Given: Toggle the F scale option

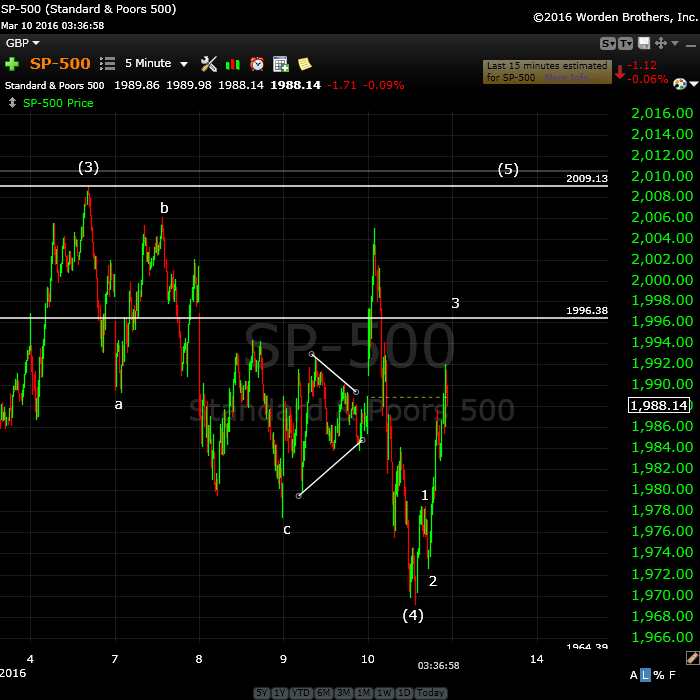Looking at the screenshot, I should [x=672, y=675].
